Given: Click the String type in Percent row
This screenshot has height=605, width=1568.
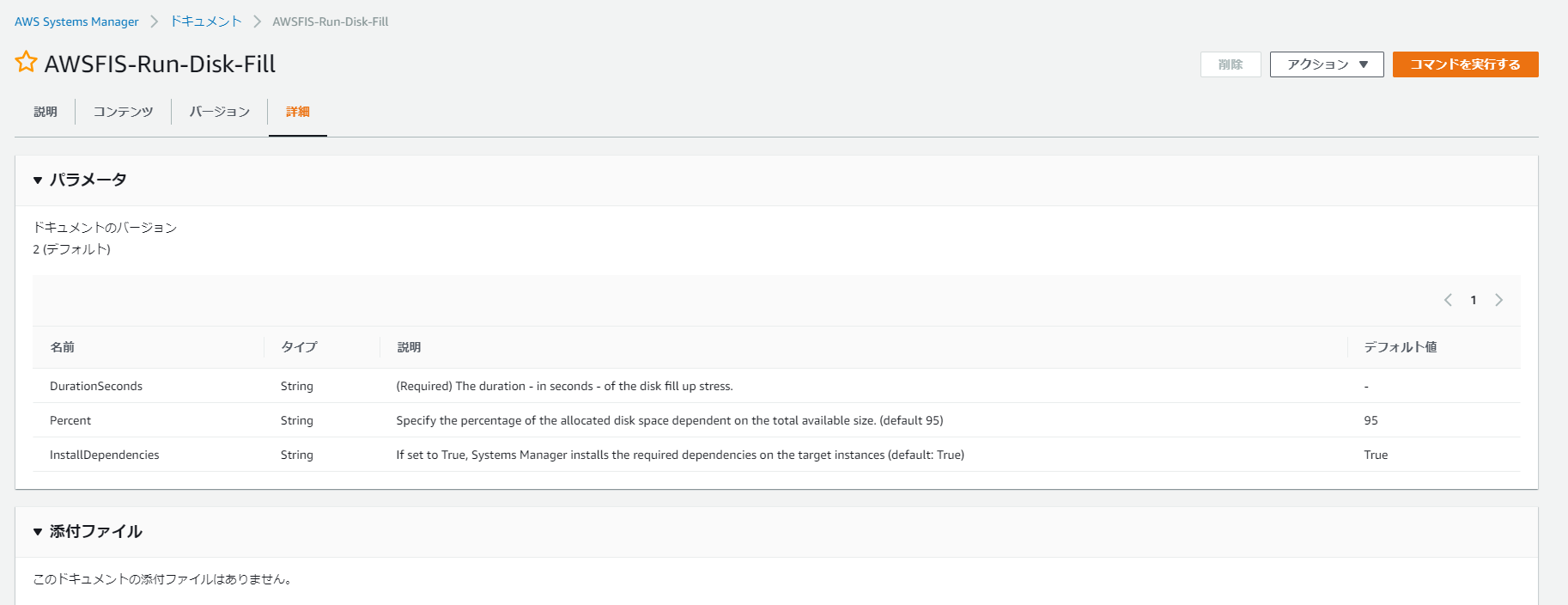Looking at the screenshot, I should [297, 420].
